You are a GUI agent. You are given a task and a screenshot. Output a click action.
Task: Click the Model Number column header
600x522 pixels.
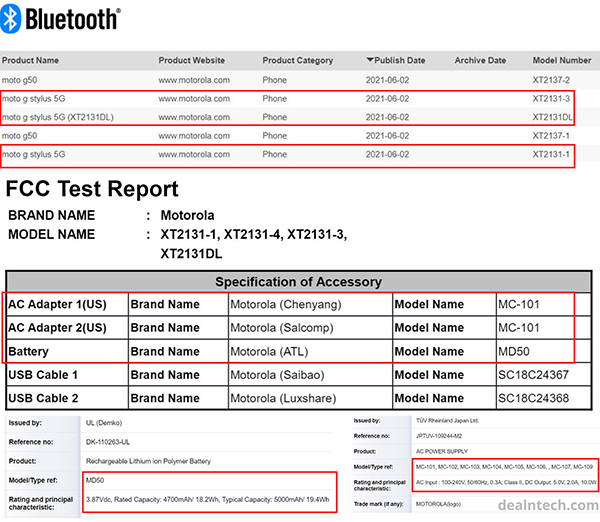click(562, 60)
